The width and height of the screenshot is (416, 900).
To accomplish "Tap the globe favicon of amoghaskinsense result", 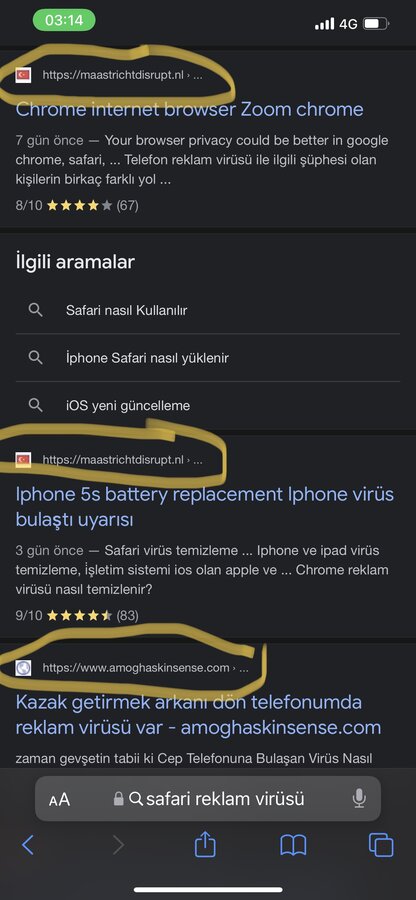I will tap(24, 668).
